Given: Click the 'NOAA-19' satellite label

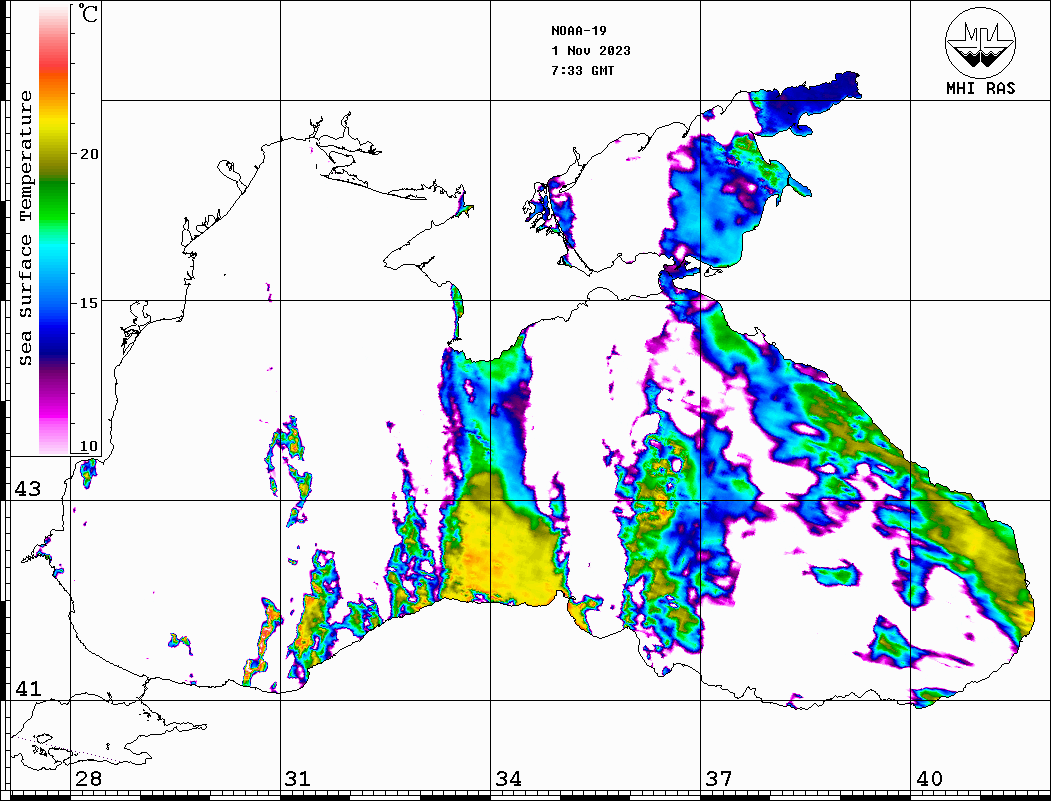Looking at the screenshot, I should pyautogui.click(x=578, y=31).
